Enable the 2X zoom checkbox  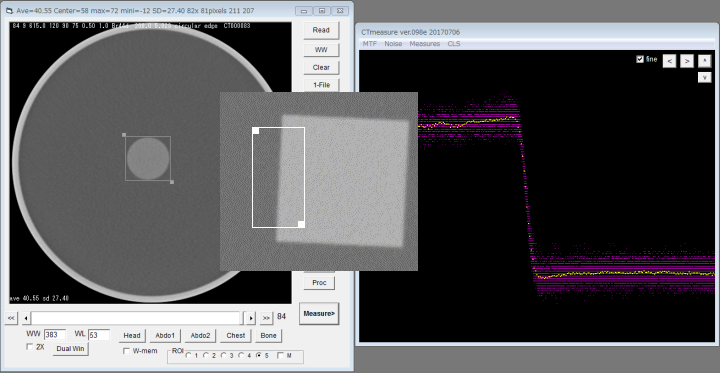30,347
